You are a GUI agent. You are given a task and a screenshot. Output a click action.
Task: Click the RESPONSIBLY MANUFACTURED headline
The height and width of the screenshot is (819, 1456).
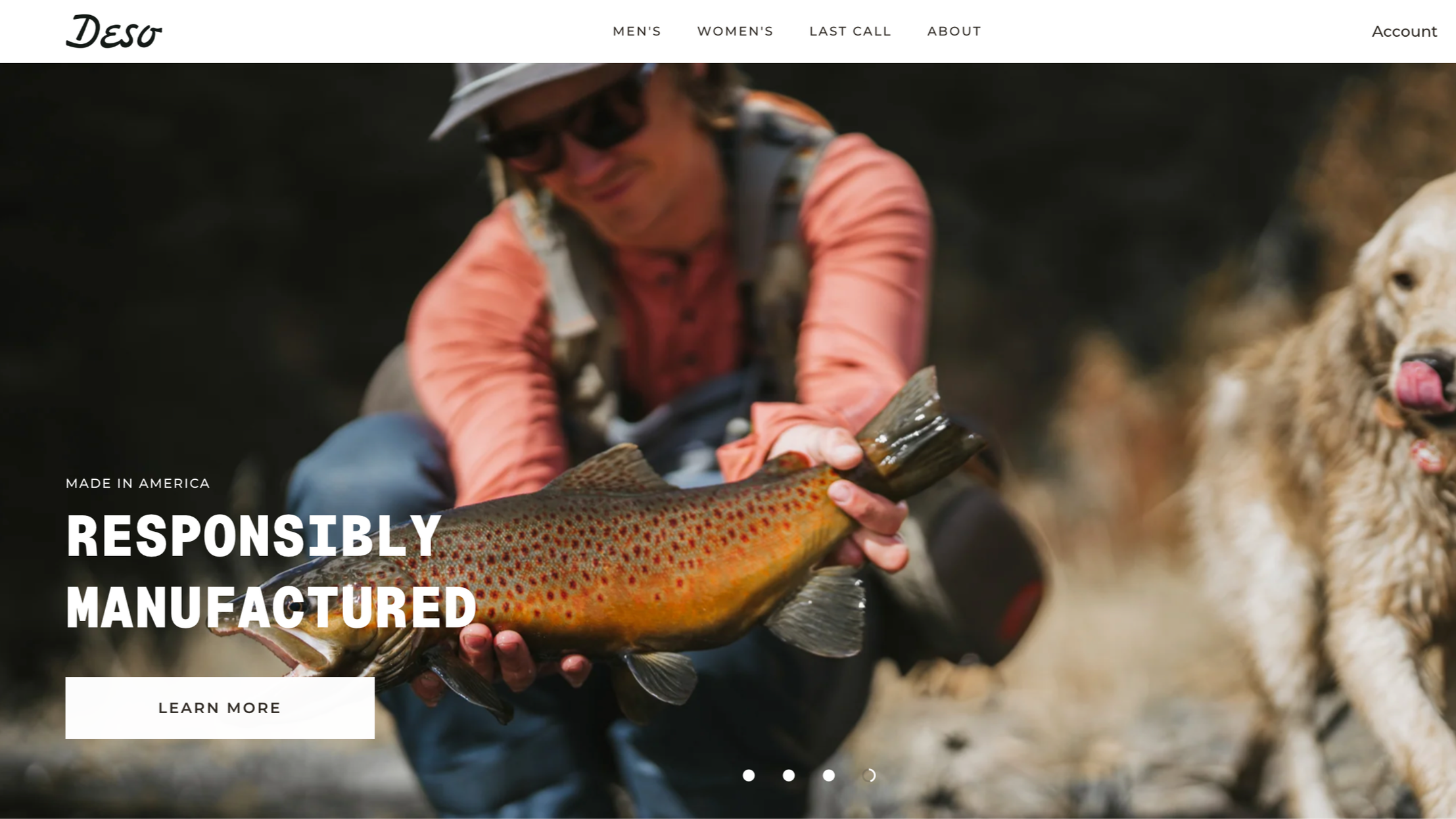coord(271,571)
